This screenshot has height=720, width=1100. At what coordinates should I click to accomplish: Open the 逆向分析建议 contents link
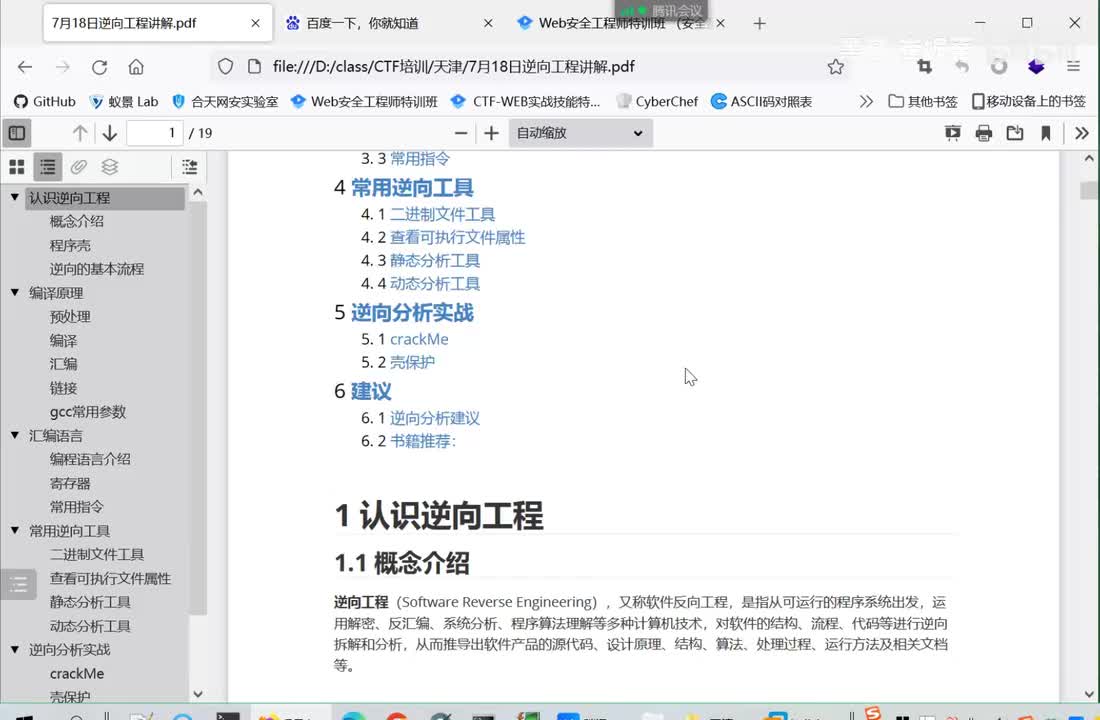point(435,418)
